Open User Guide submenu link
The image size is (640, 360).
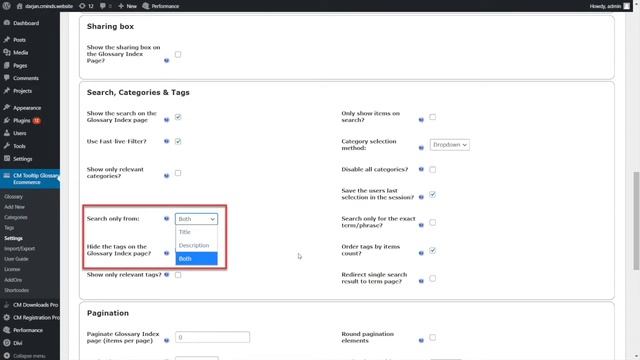click(x=16, y=259)
